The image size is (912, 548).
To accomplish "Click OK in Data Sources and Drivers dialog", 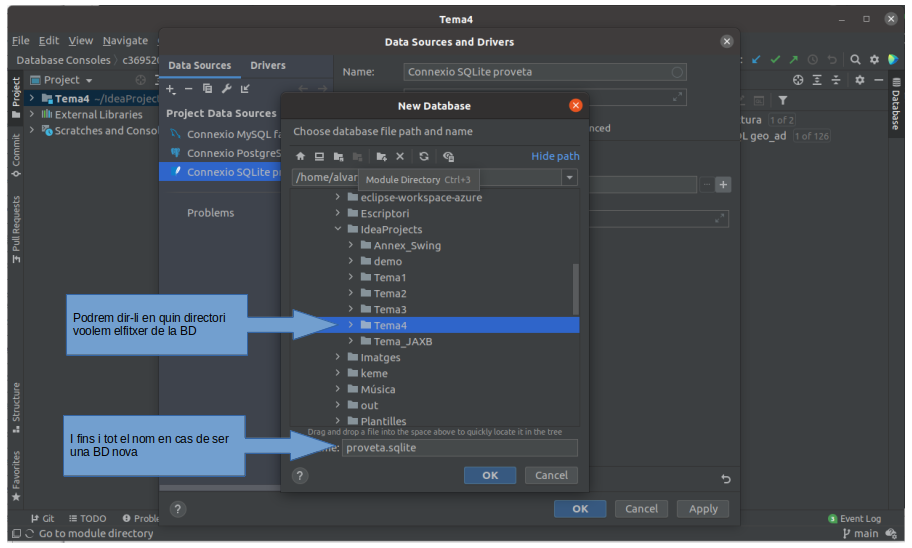I will point(580,509).
